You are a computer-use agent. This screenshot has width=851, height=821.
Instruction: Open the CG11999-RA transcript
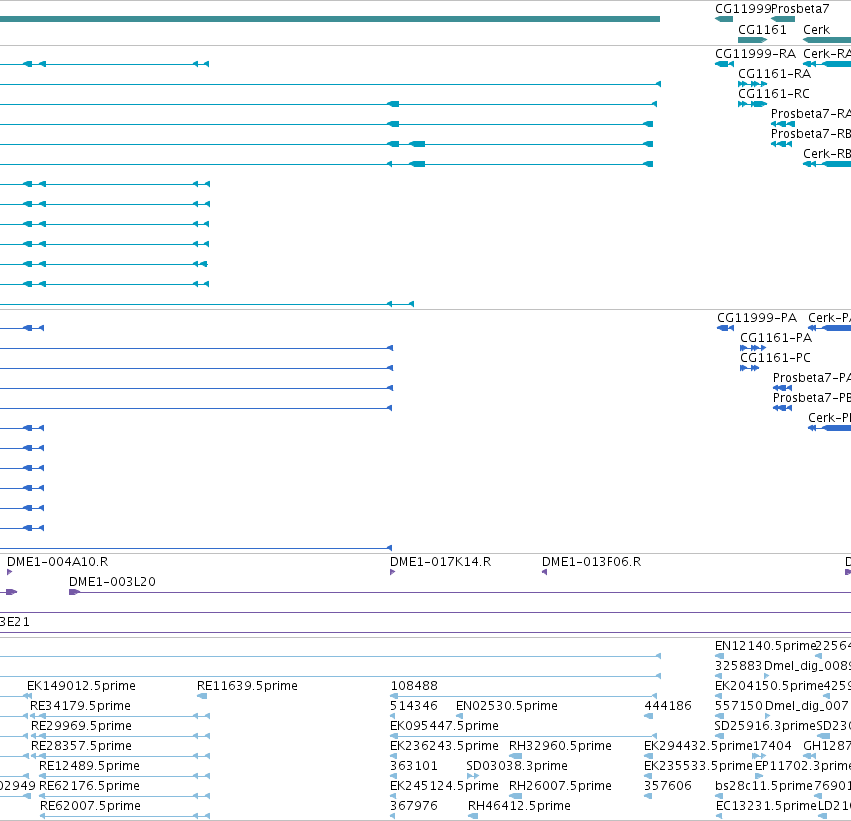755,54
